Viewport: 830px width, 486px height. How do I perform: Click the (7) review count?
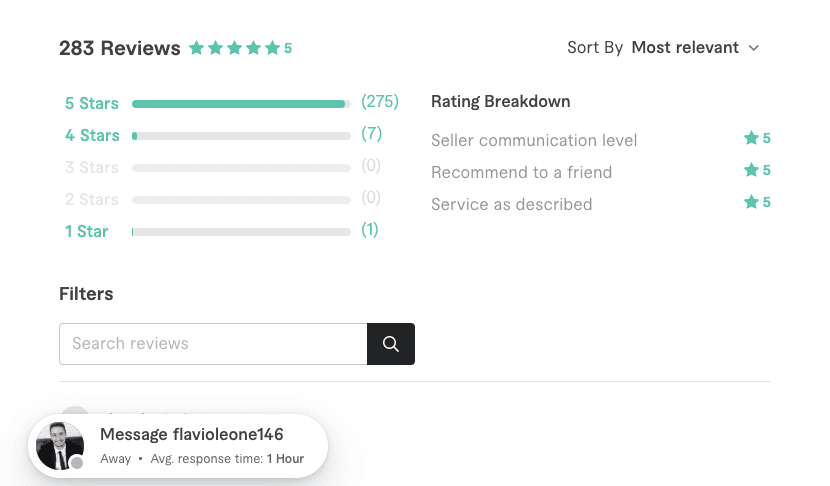pos(372,133)
